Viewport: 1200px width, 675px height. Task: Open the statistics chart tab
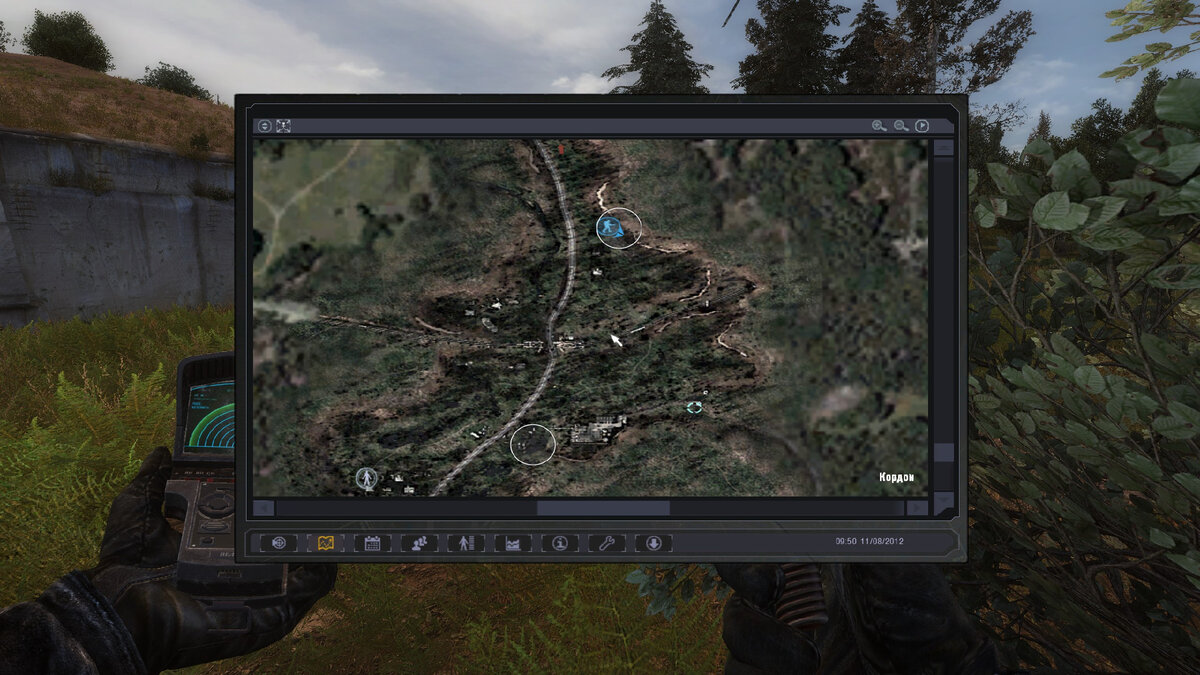513,543
